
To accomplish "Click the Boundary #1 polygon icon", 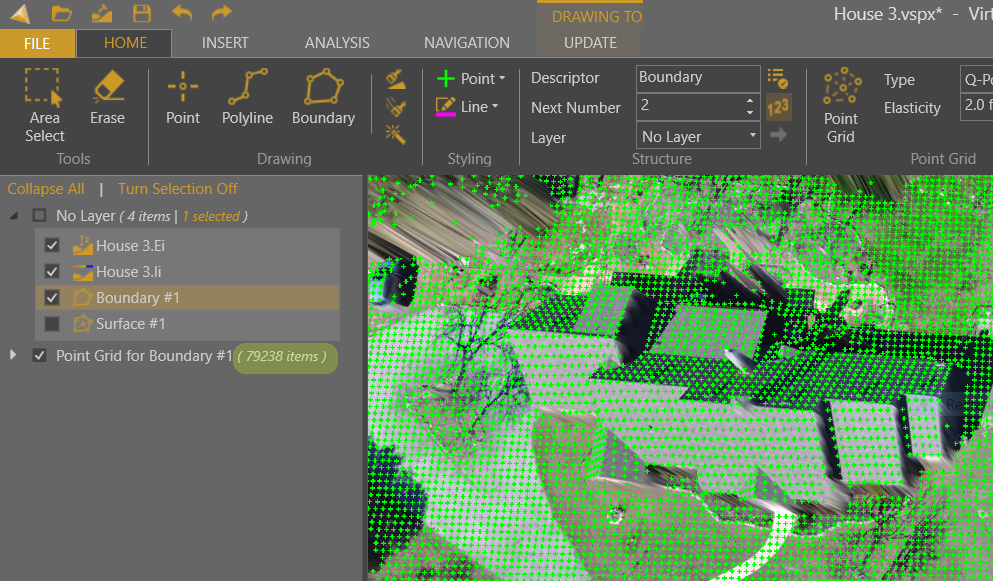I will coord(82,298).
